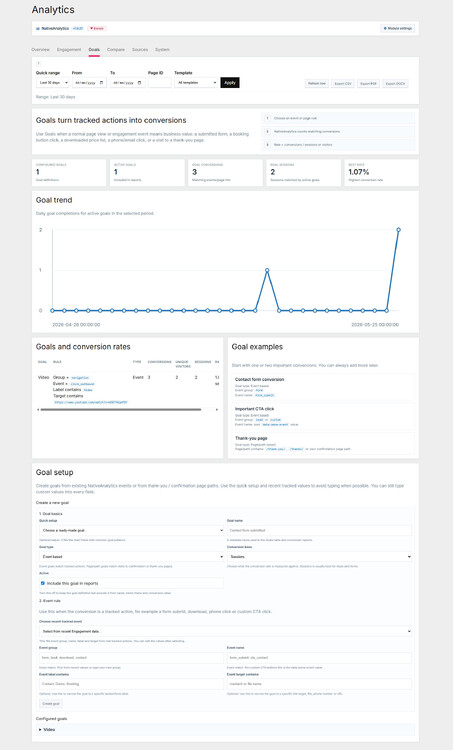This screenshot has height=750, width=453.
Task: Click the Donate heart badge
Action: point(97,29)
